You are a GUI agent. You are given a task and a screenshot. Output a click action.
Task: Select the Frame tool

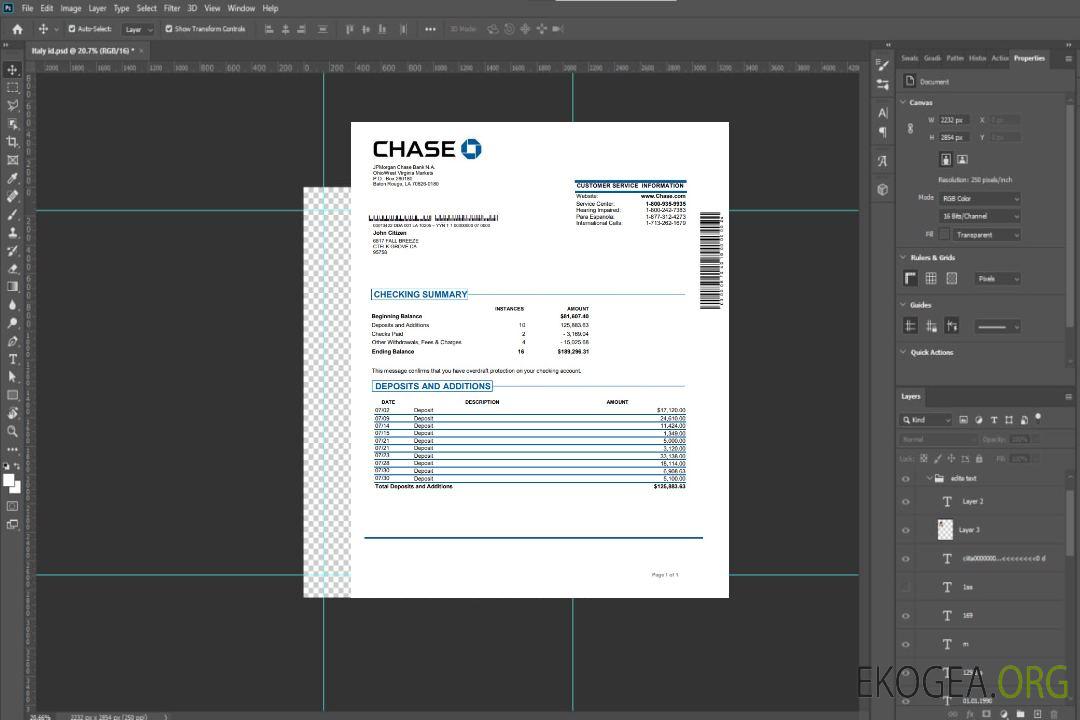coord(12,160)
